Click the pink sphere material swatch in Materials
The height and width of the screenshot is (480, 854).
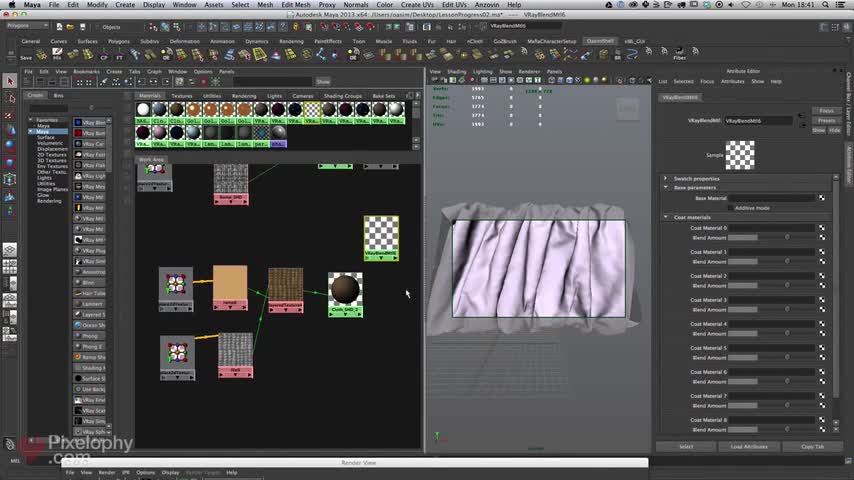coord(160,132)
